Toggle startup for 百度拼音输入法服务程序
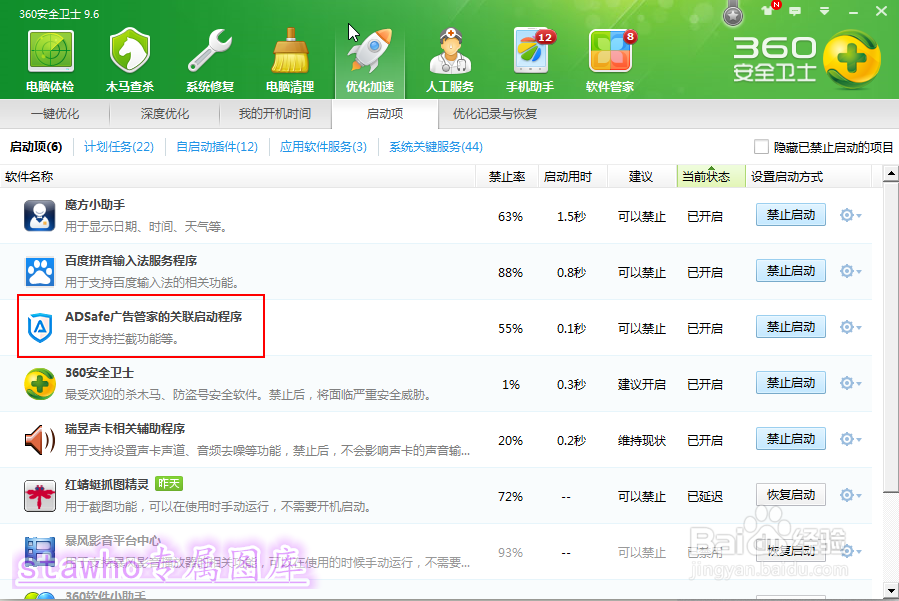Image resolution: width=899 pixels, height=601 pixels. pyautogui.click(x=790, y=270)
